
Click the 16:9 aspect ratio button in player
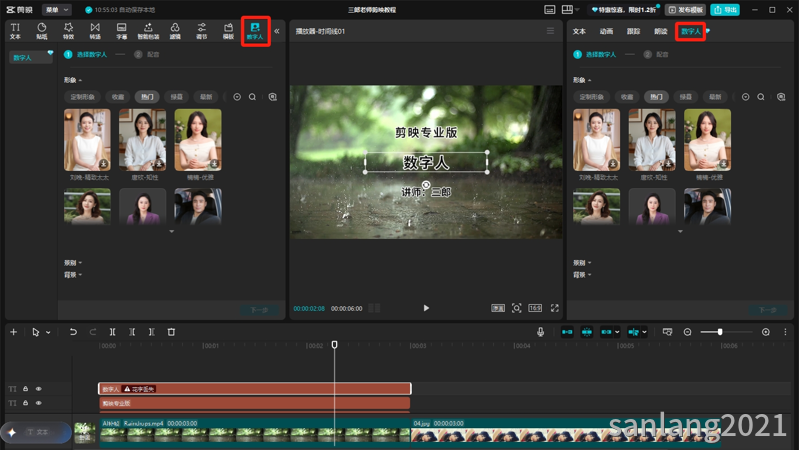(535, 308)
